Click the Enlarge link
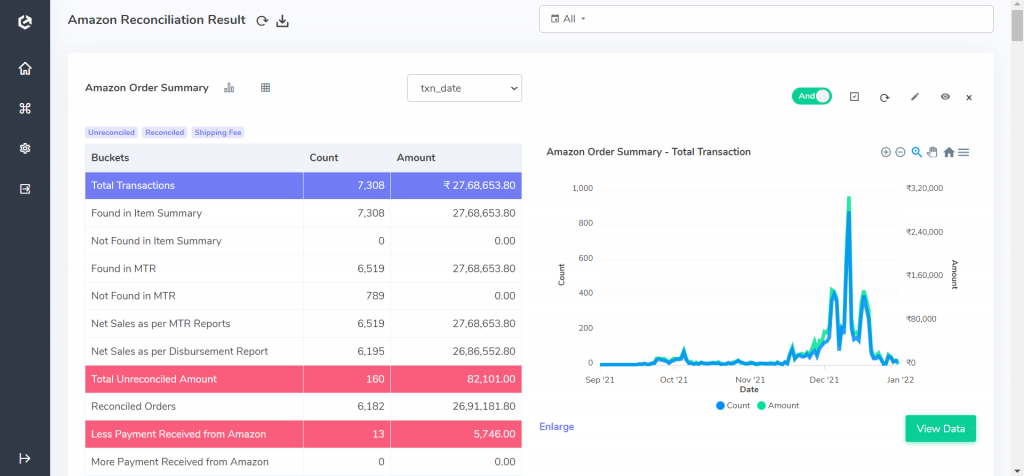Screen dimensions: 1024x476 556,426
